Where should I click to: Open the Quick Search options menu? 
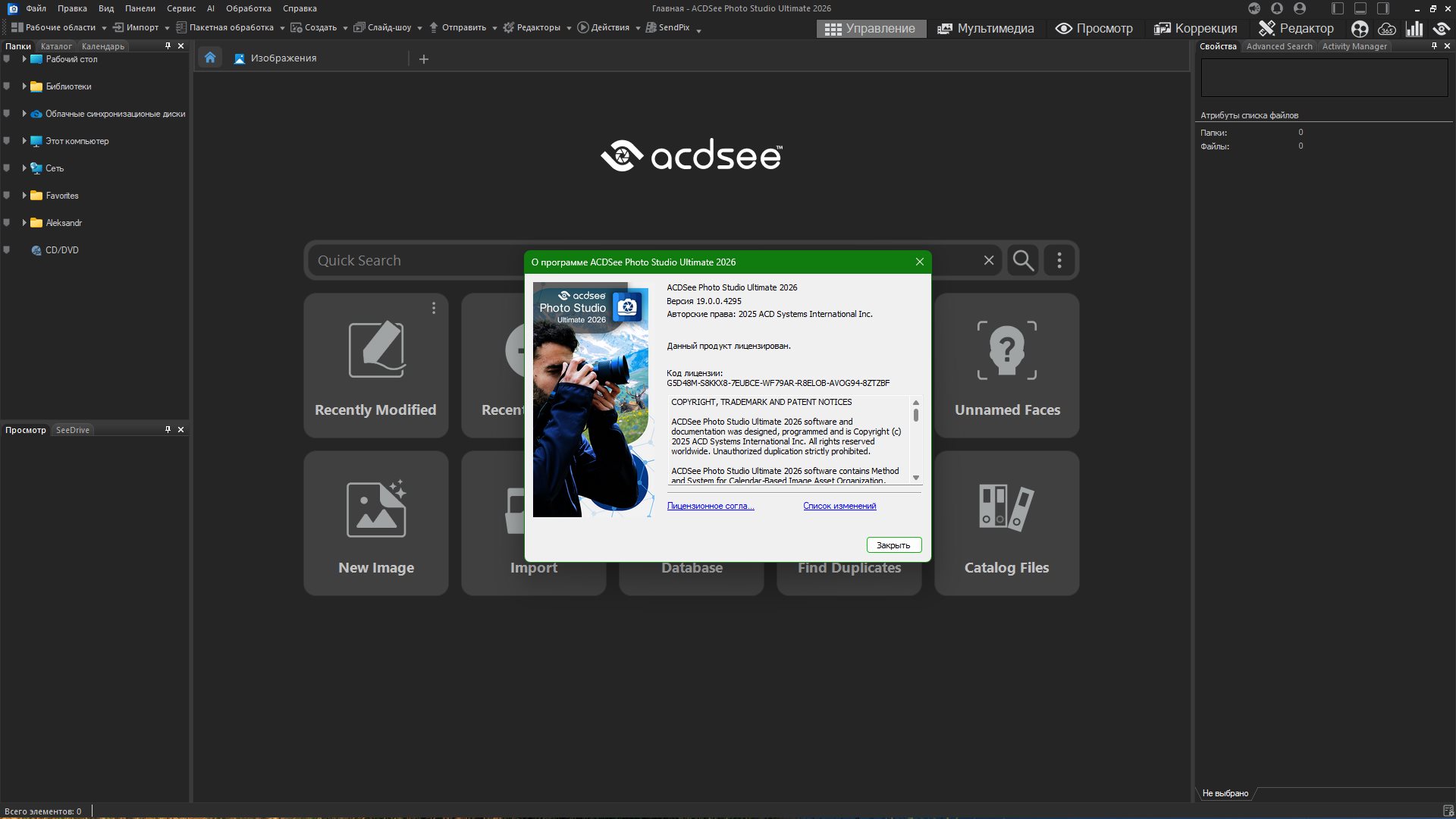click(1059, 260)
